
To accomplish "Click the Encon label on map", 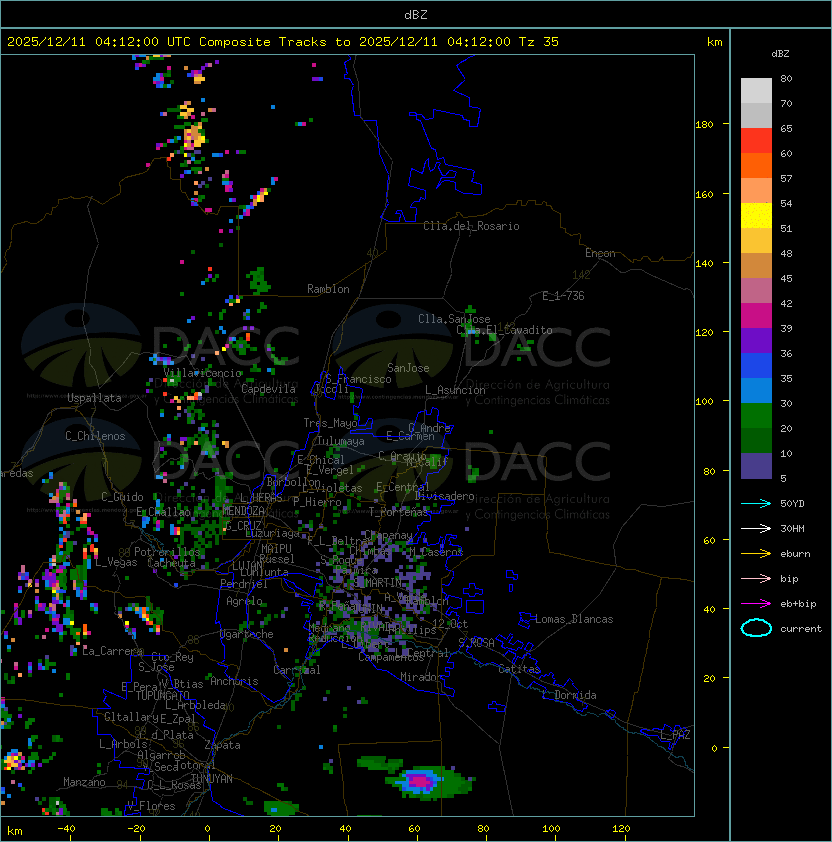I will pyautogui.click(x=600, y=253).
